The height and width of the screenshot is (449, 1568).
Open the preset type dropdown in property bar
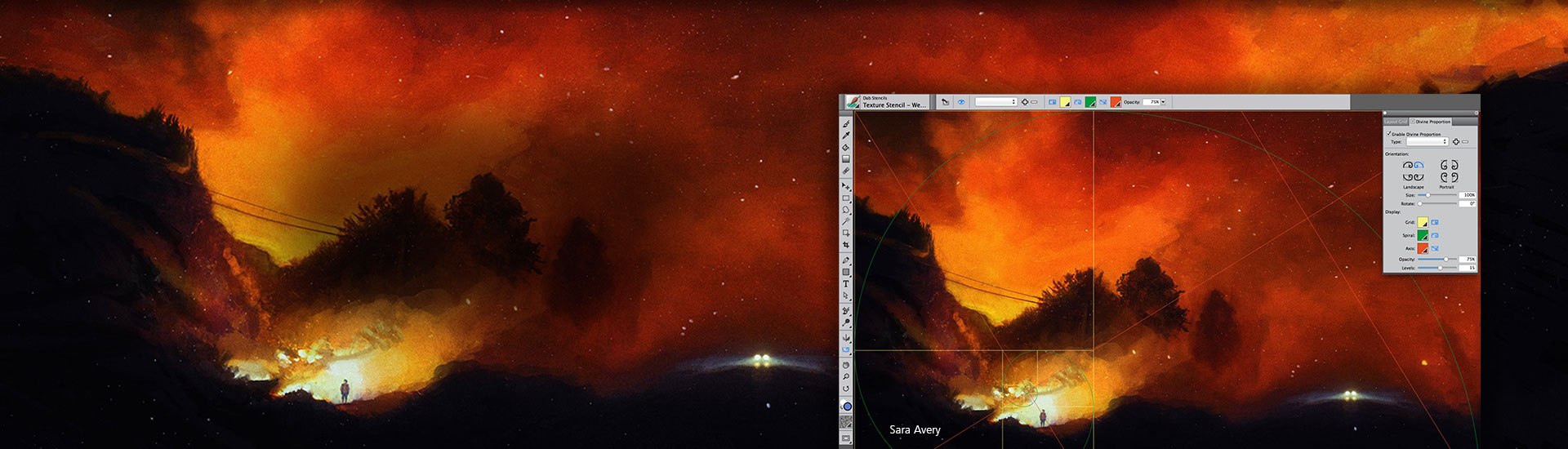point(996,102)
